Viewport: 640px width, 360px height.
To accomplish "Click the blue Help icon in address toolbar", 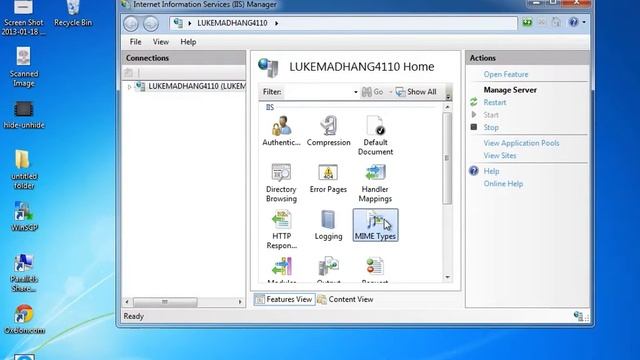I will click(573, 22).
